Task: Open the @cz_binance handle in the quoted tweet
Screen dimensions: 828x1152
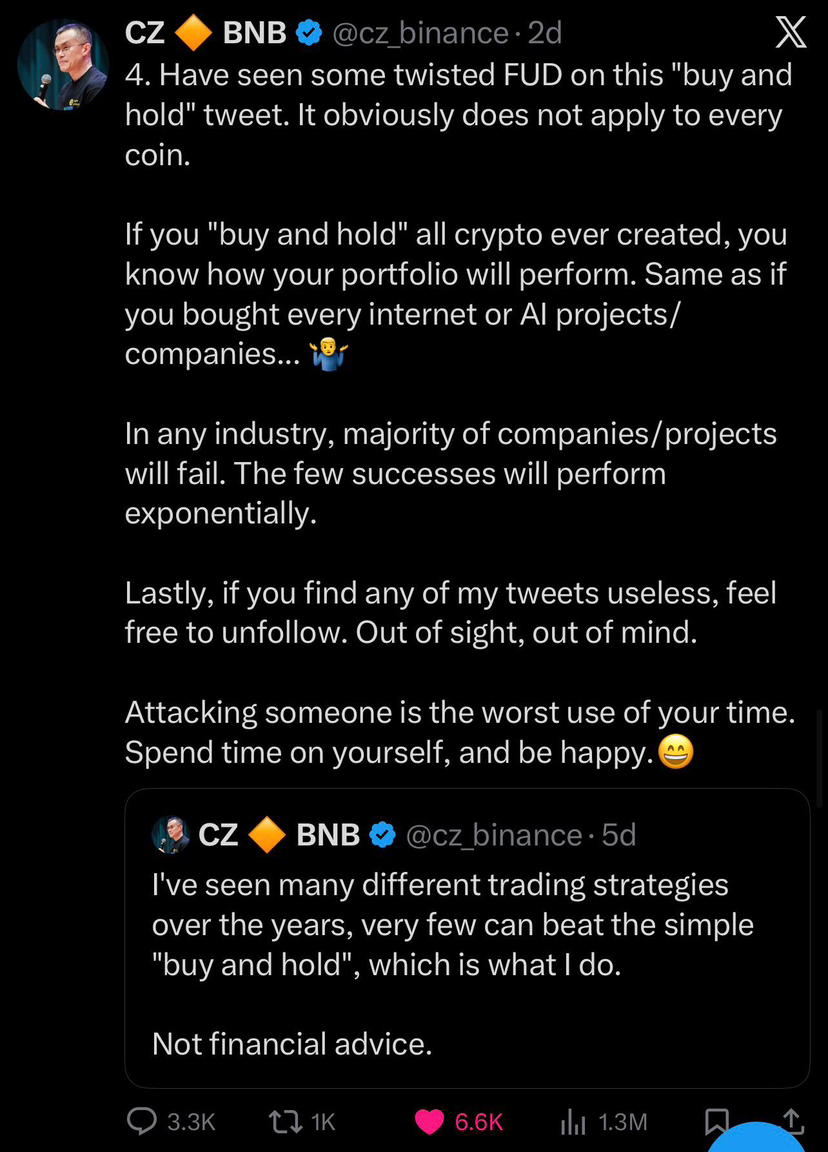Action: tap(493, 835)
